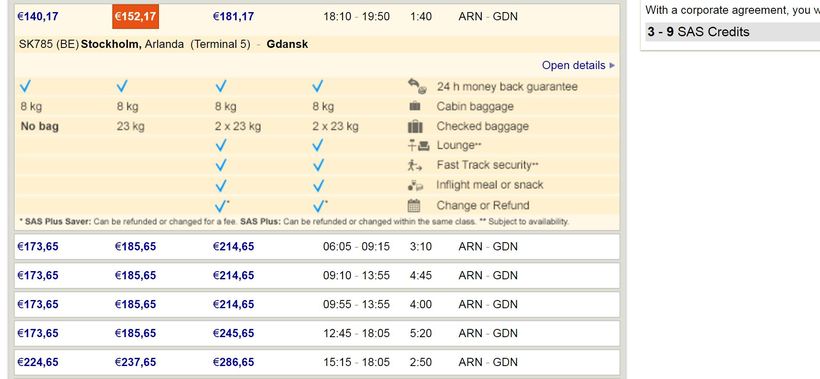Screen dimensions: 820x379
Task: Click the Checked baggage suitcase icon
Action: point(415,127)
